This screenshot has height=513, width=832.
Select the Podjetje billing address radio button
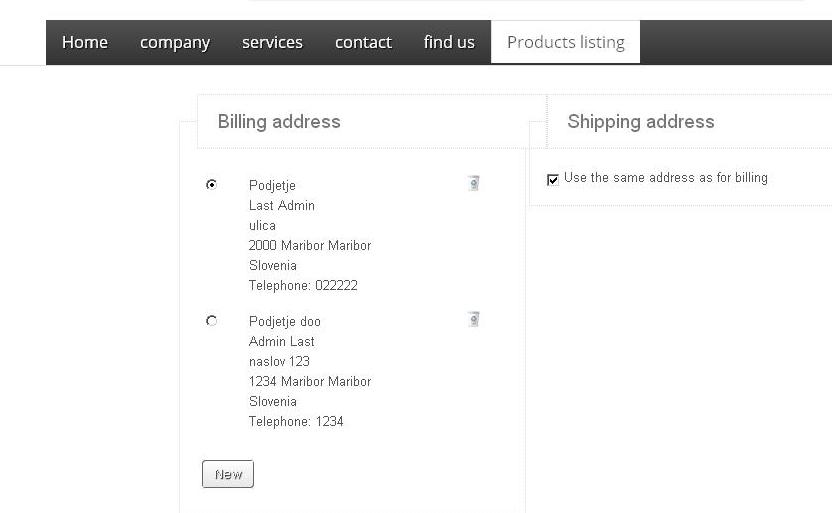212,185
